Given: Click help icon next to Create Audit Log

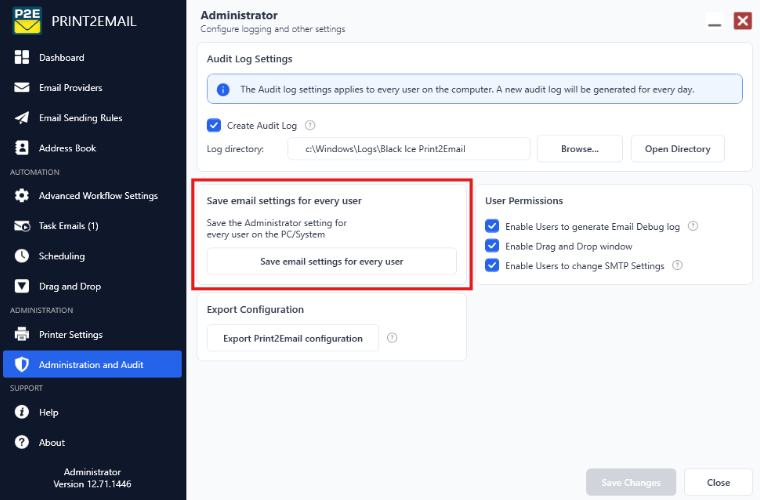Looking at the screenshot, I should (310, 125).
